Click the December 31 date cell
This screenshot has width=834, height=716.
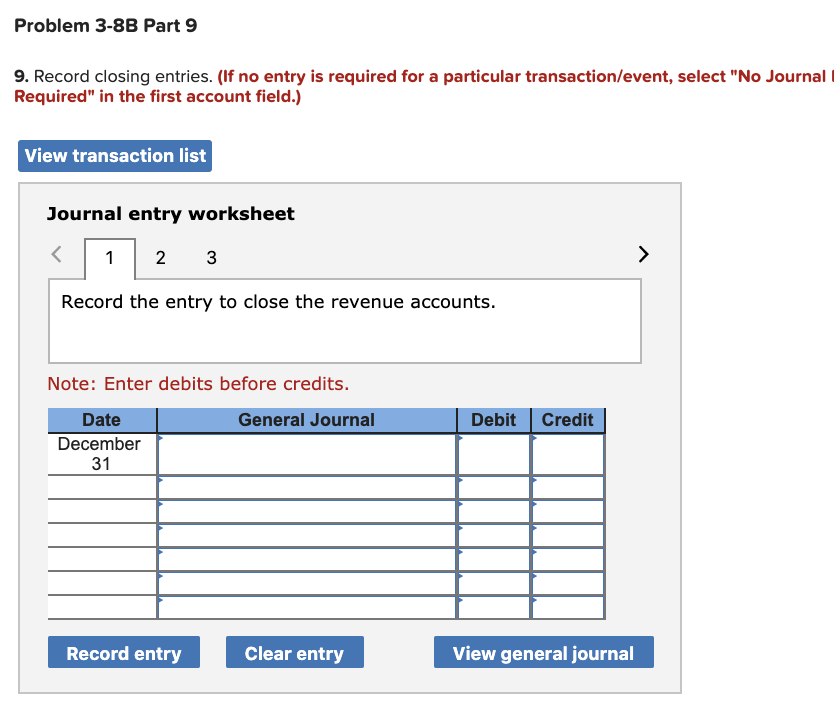pos(101,454)
